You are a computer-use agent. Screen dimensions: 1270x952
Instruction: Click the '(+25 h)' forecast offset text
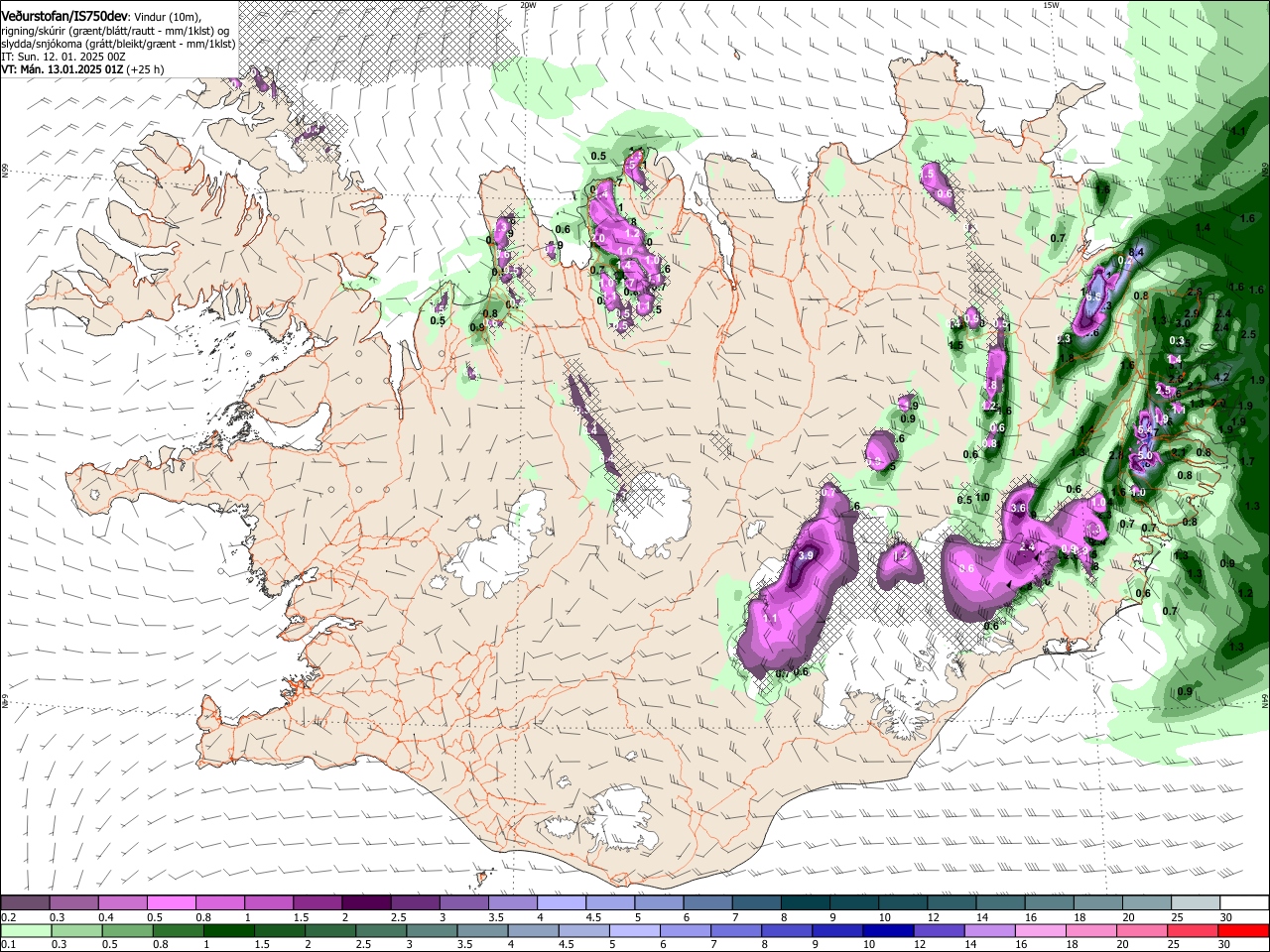tap(145, 69)
